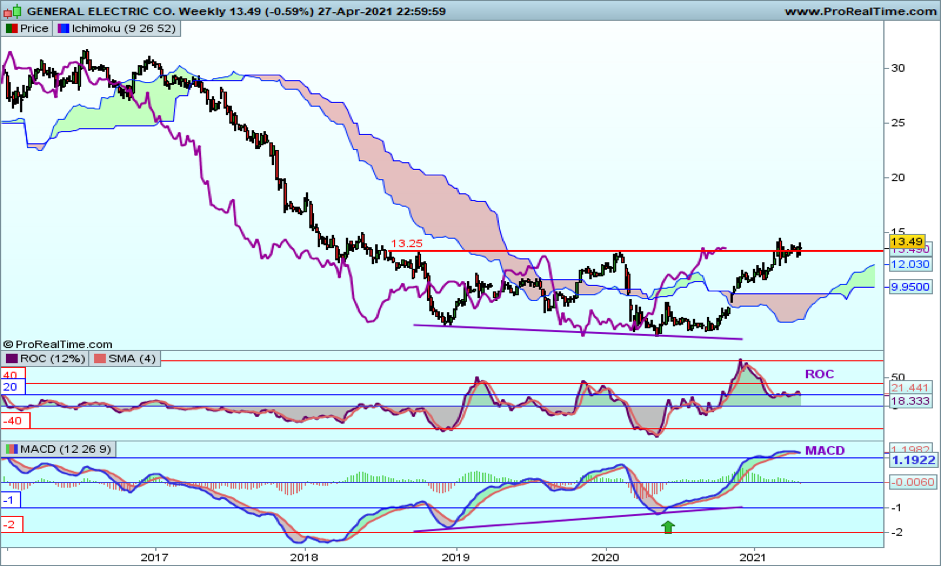Click the 2019 year on time axis

455,557
